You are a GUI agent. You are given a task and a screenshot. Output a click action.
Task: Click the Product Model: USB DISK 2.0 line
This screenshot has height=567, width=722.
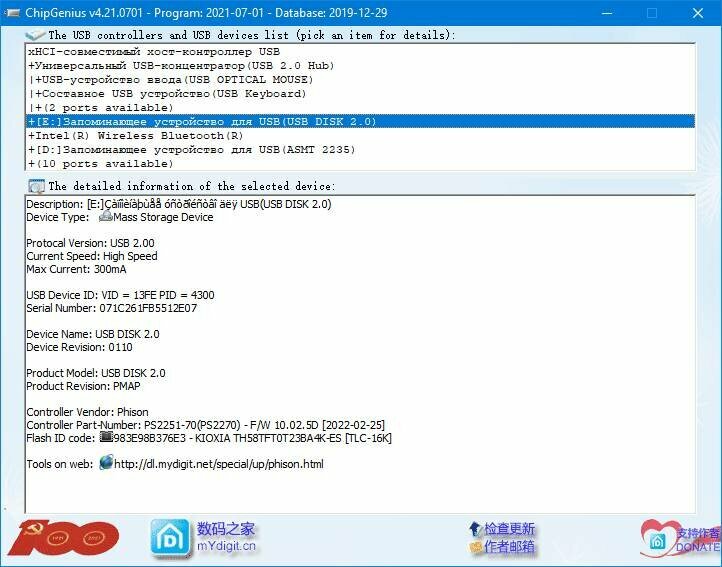(96, 373)
